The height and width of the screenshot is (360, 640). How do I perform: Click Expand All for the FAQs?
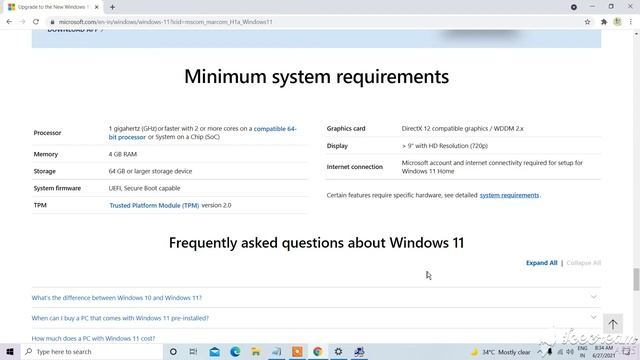tap(541, 263)
